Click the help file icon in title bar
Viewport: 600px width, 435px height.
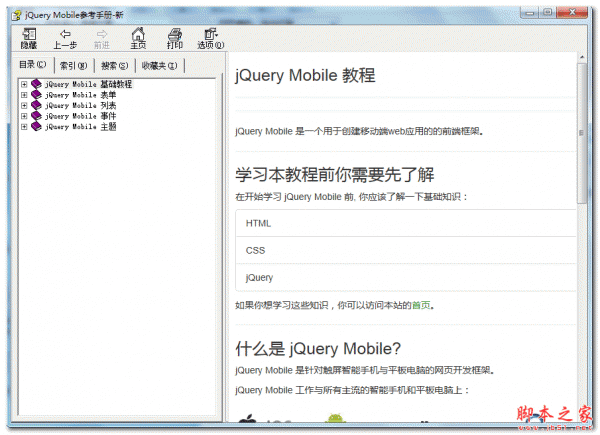16,15
